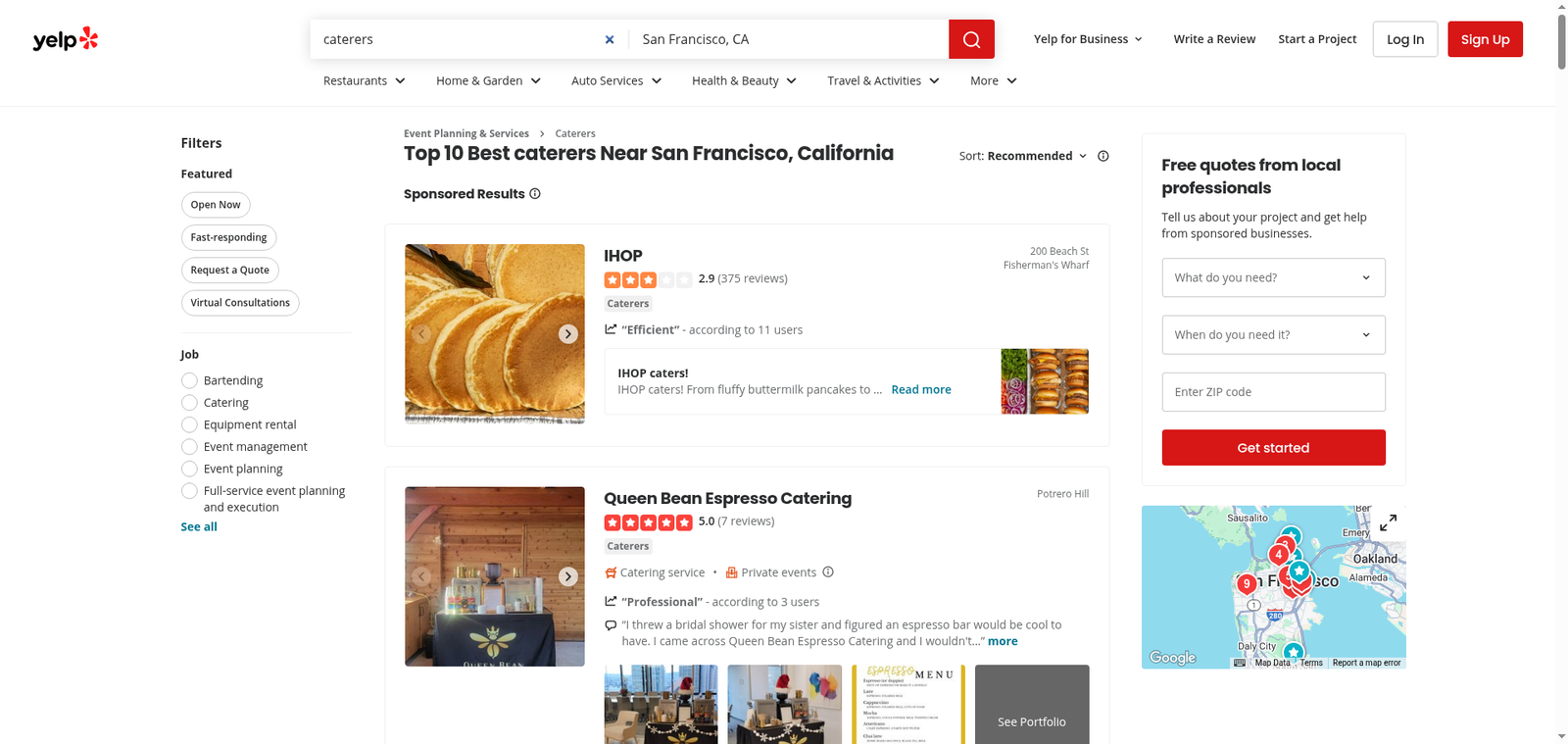Screen dimensions: 1568x744
Task: Click See all under Job filters
Action: [x=199, y=526]
